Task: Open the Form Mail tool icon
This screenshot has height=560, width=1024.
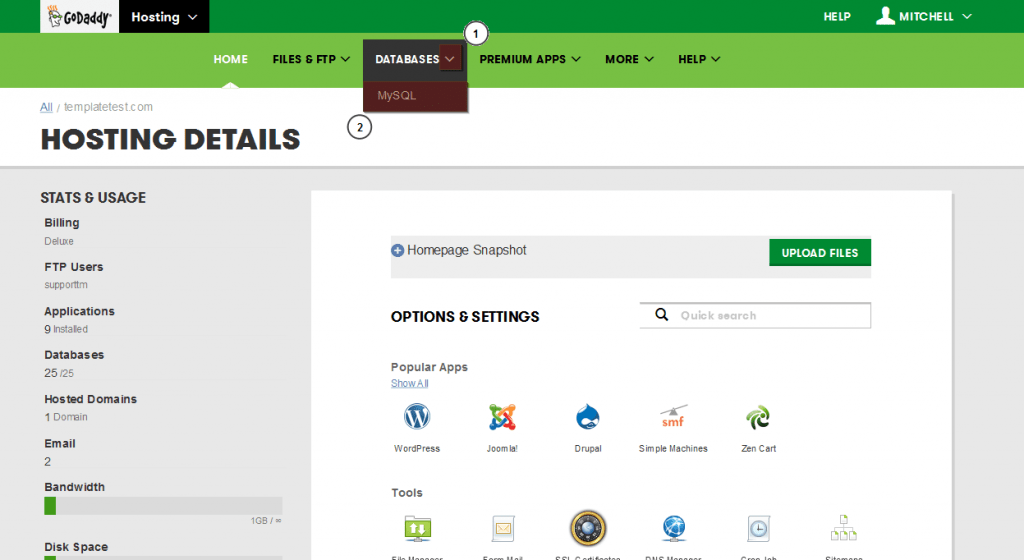Action: tap(503, 529)
